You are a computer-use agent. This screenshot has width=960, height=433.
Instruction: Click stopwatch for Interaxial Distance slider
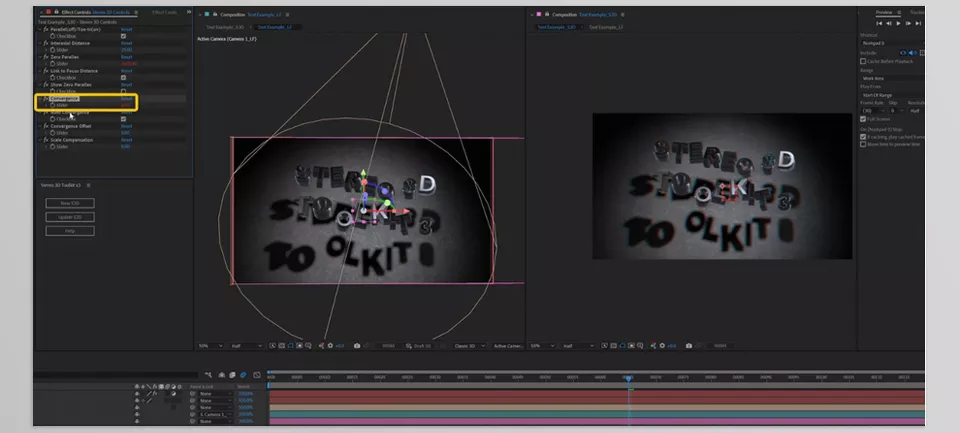[53, 50]
